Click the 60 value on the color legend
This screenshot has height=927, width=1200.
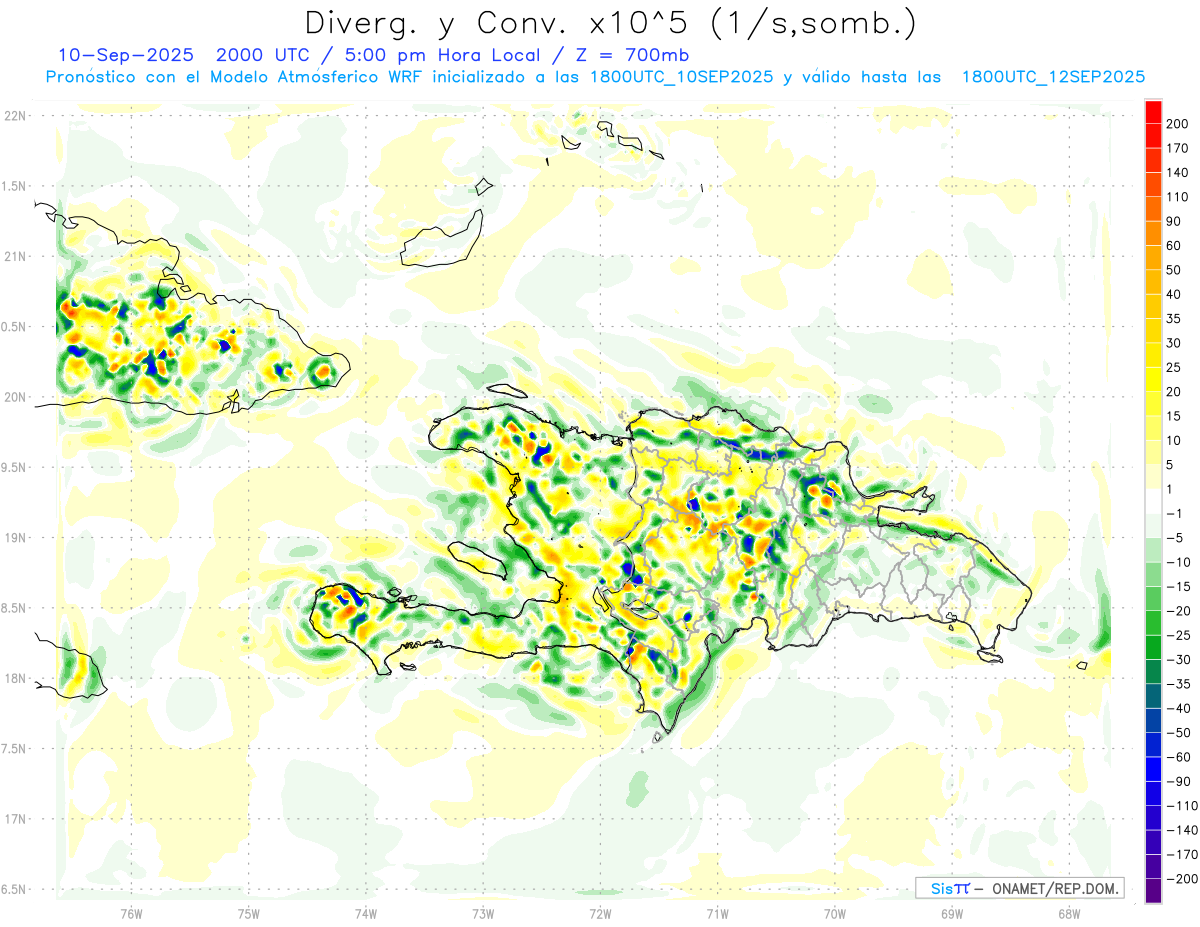[x=1174, y=245]
